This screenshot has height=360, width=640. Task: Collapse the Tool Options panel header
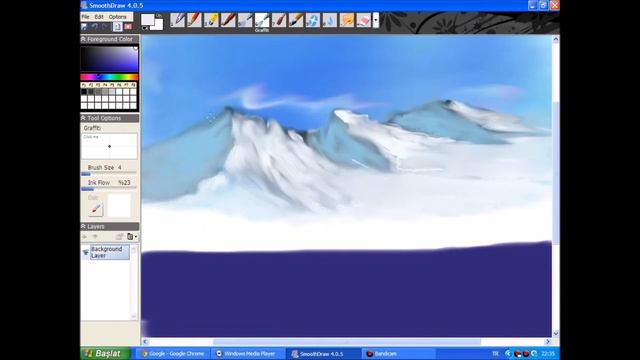[110, 118]
